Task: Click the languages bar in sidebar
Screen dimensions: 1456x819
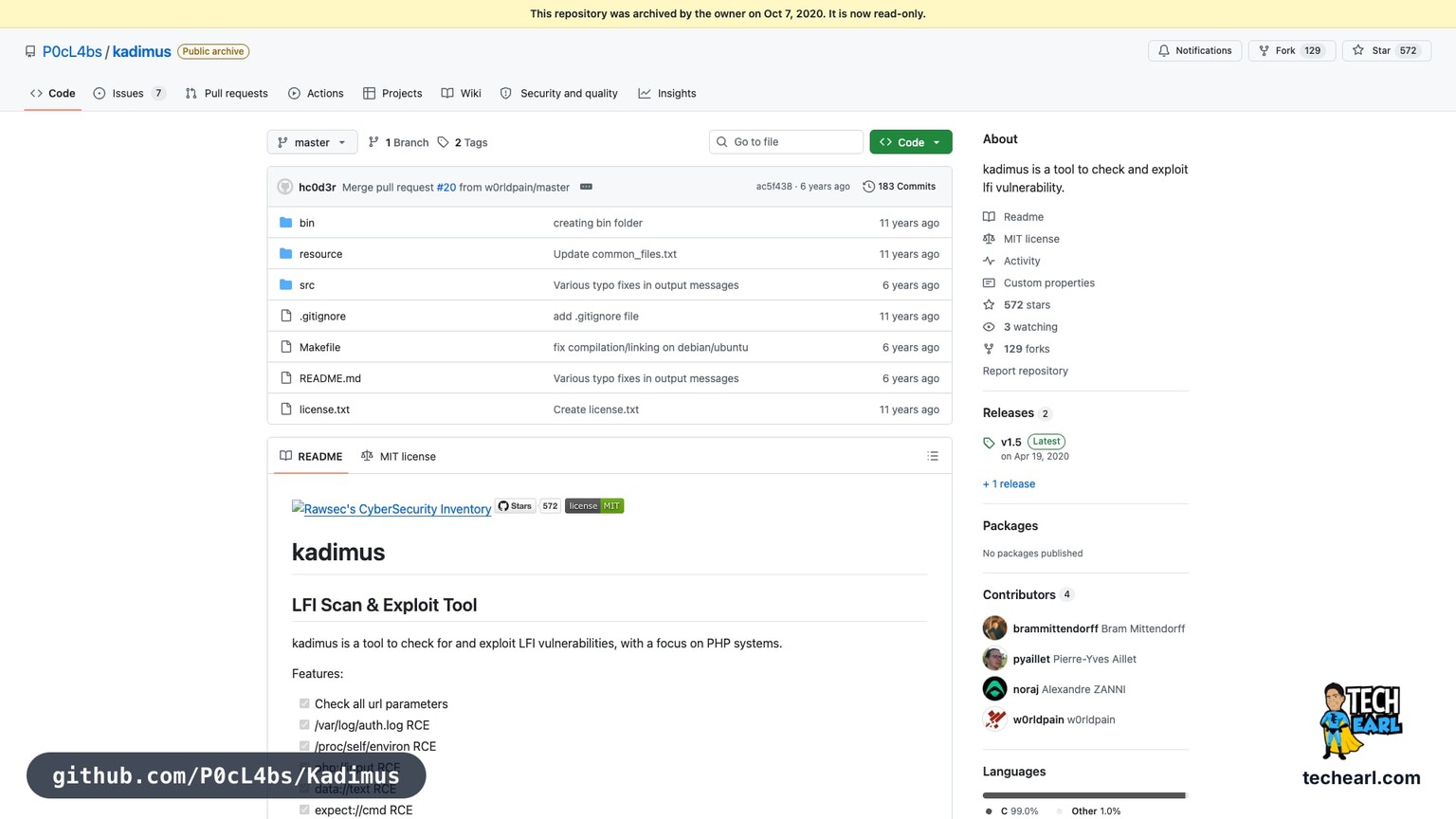Action: (1084, 795)
